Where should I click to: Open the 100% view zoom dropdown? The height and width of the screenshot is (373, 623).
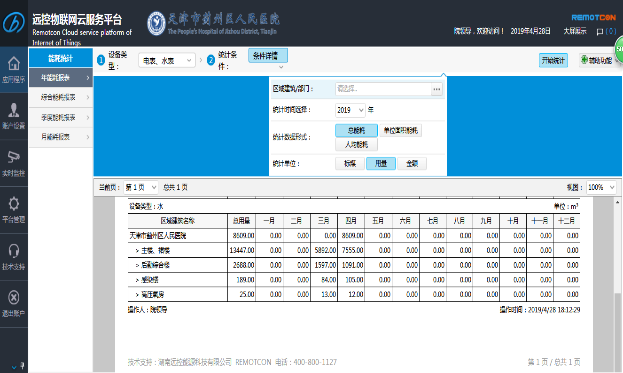click(x=601, y=187)
